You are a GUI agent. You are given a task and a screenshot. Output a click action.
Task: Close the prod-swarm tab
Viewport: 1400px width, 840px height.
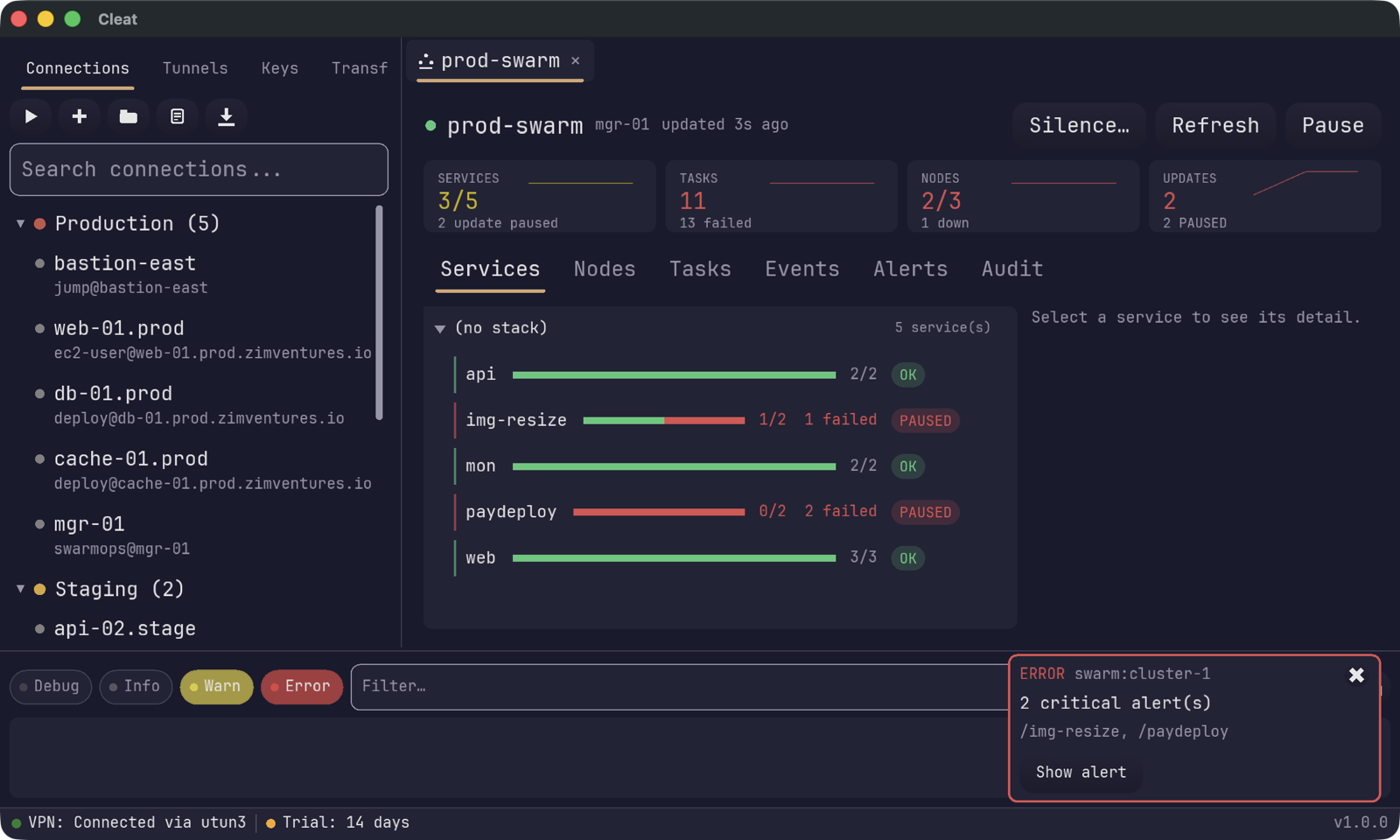click(x=576, y=60)
